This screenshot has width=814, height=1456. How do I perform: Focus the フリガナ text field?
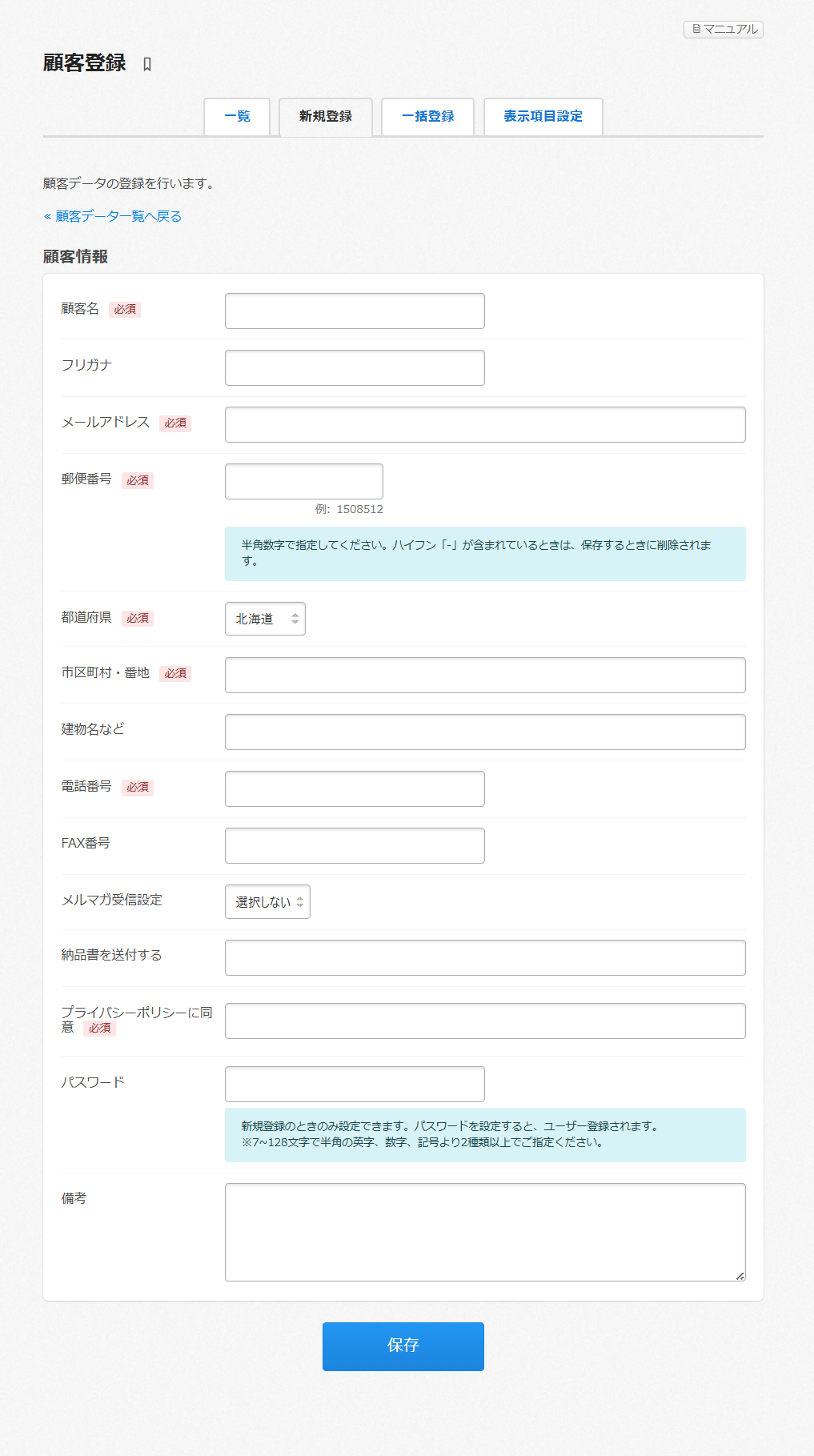355,368
